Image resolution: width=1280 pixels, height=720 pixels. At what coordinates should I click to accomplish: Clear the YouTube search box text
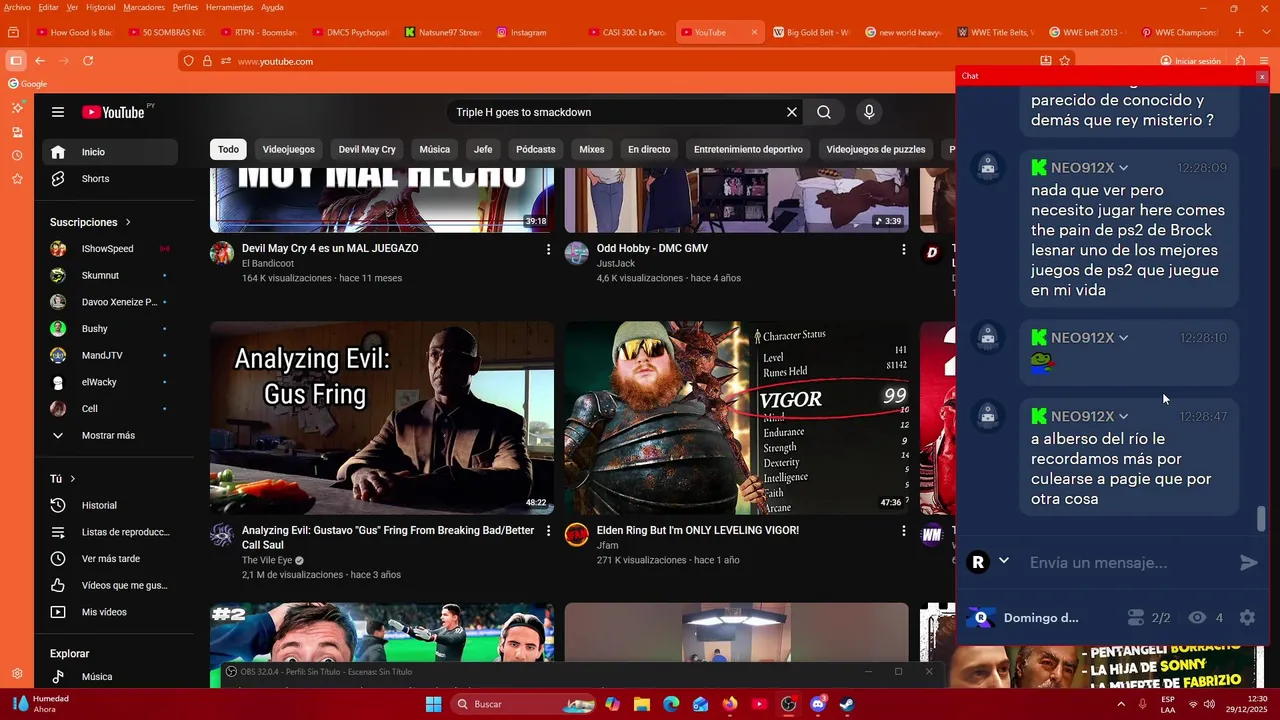(x=792, y=112)
